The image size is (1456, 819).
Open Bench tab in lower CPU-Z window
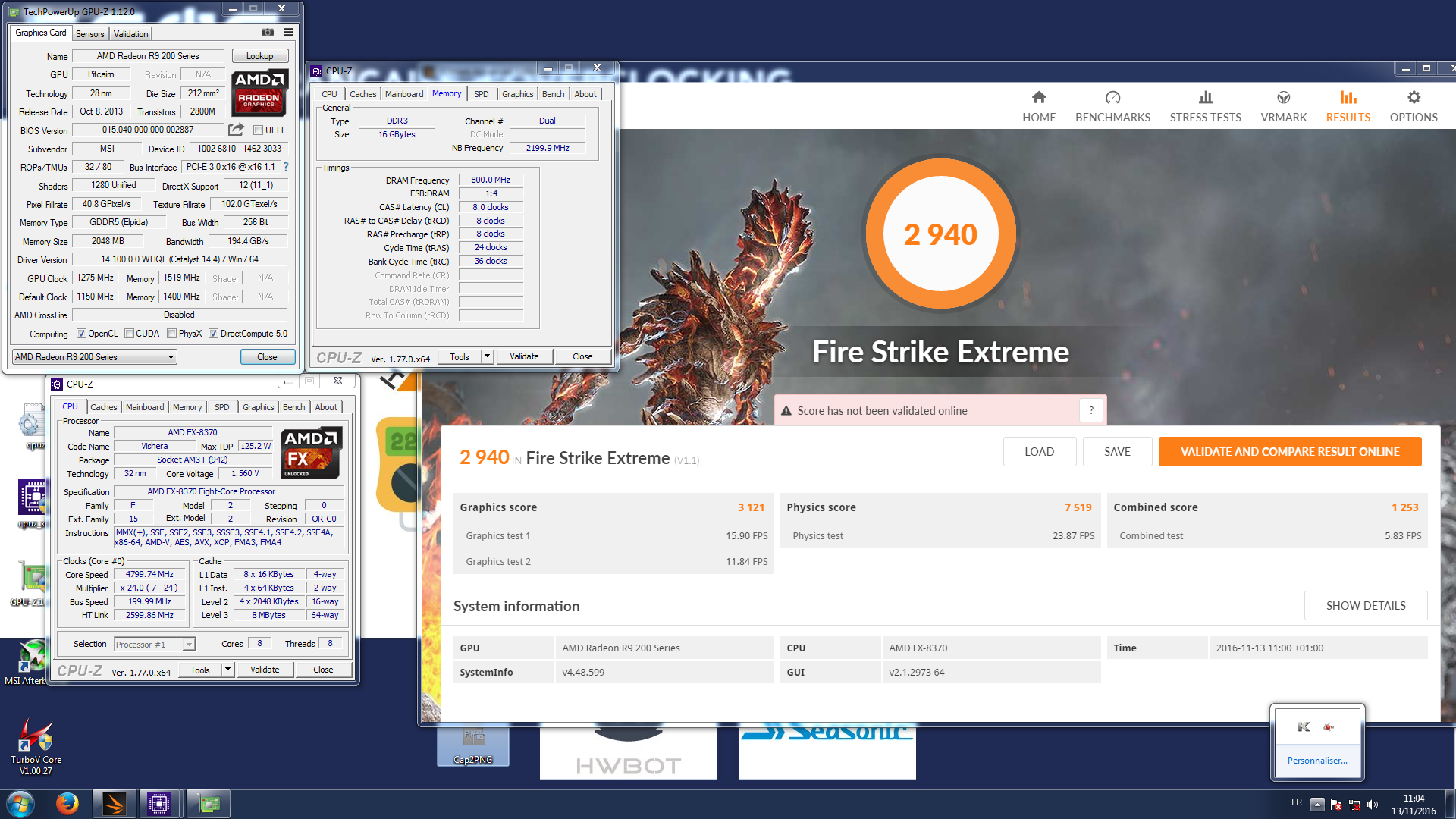pyautogui.click(x=293, y=407)
